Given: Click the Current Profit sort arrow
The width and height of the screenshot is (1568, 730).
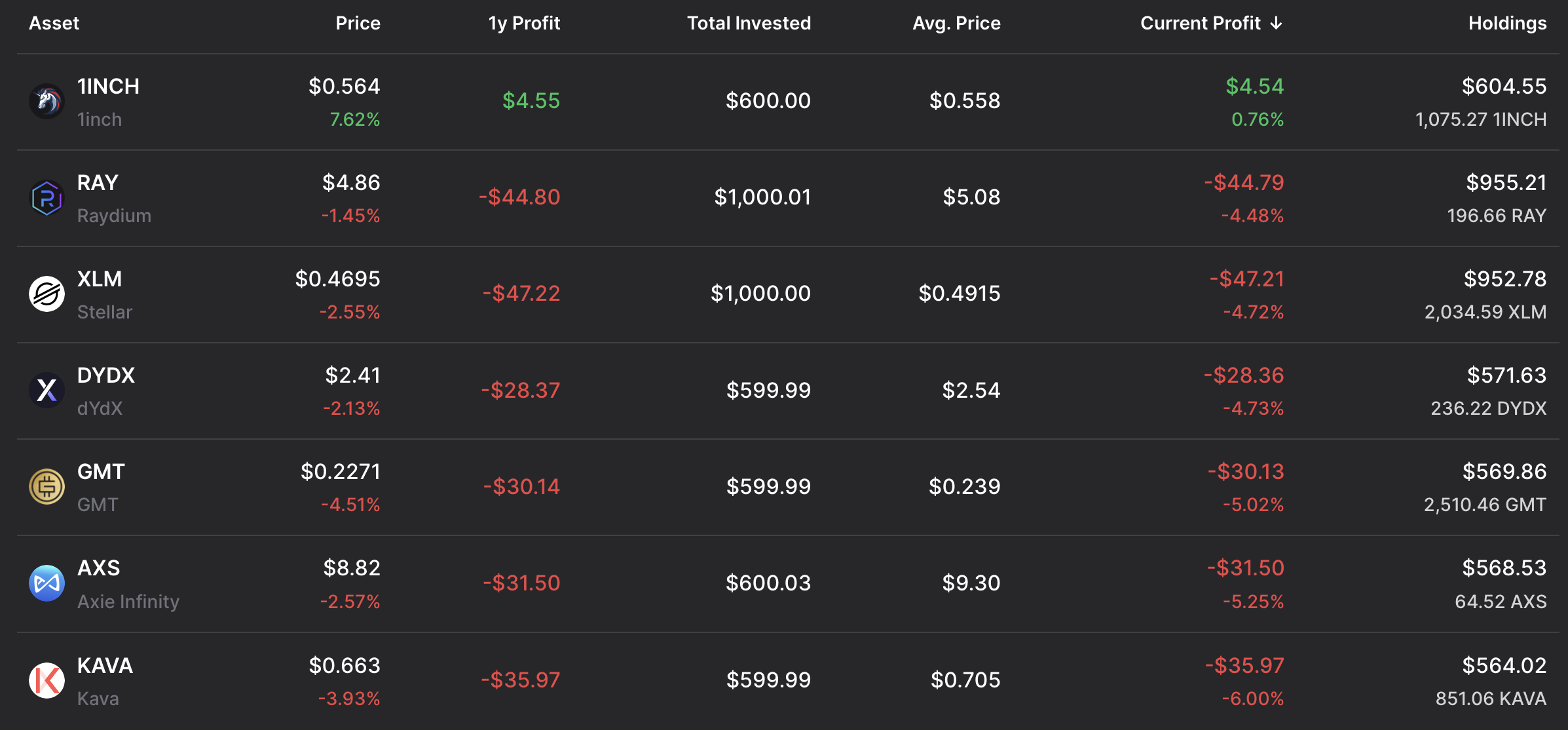Looking at the screenshot, I should [1276, 24].
